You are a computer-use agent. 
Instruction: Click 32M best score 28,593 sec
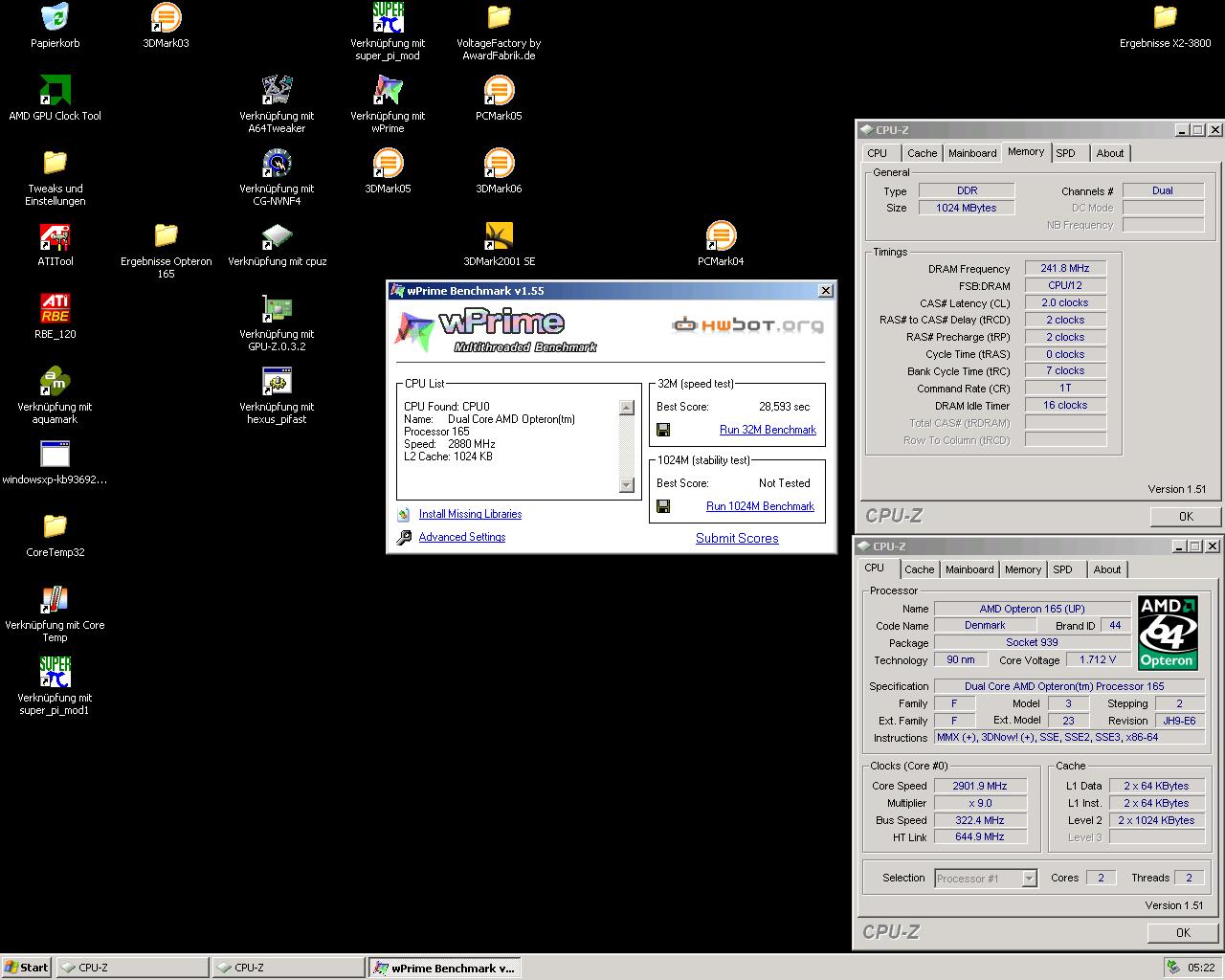784,407
